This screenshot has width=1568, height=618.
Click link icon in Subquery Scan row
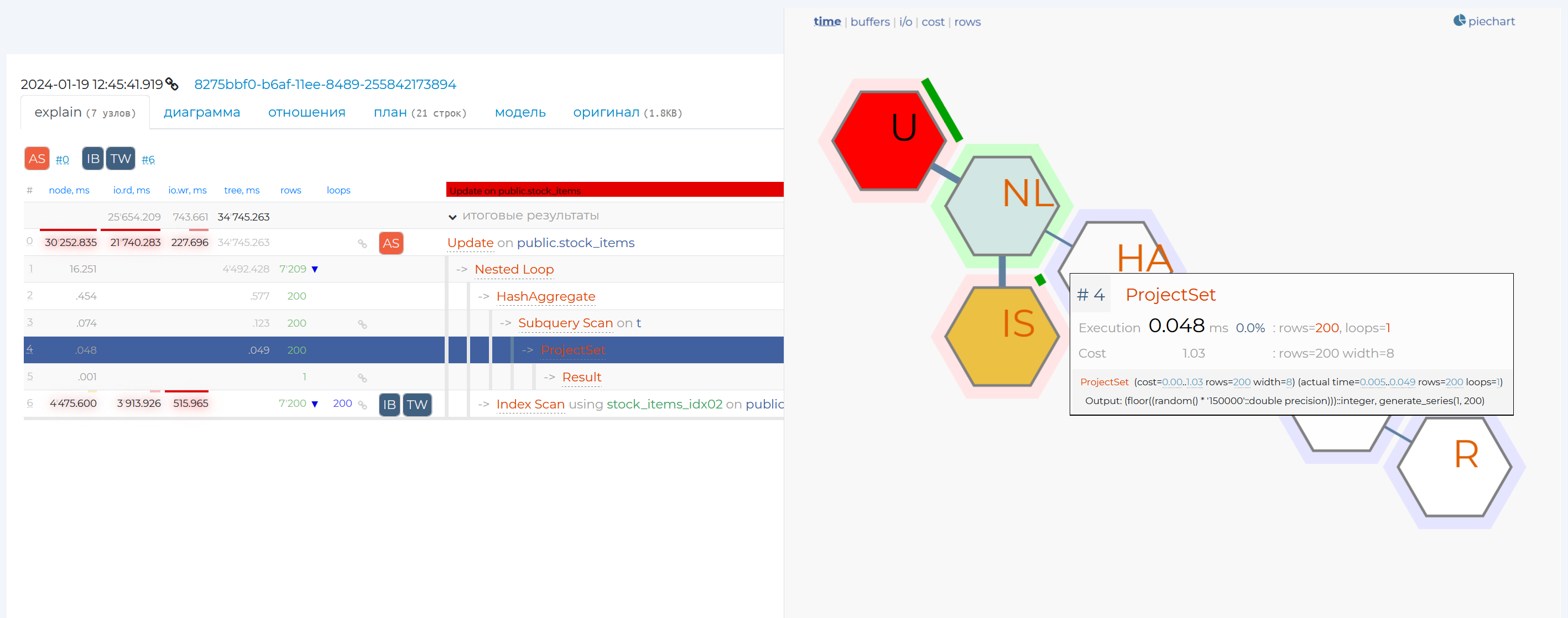362,324
